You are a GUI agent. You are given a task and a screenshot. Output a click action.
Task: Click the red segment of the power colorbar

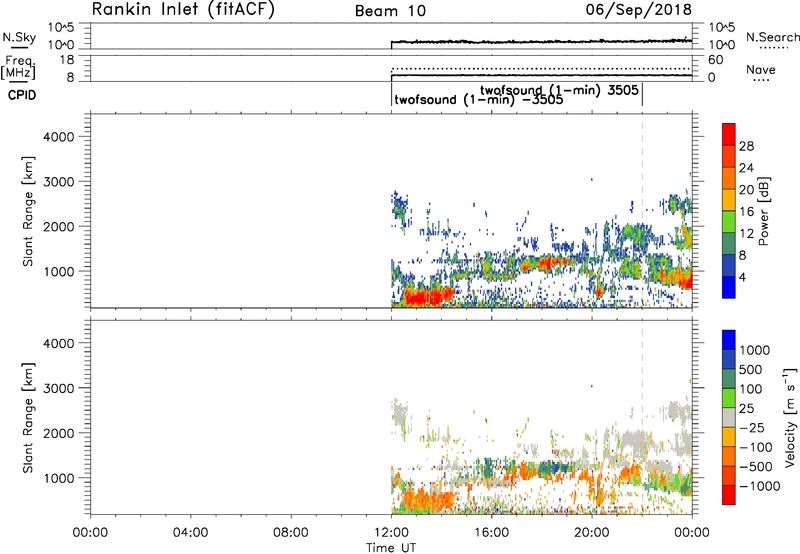[x=729, y=135]
